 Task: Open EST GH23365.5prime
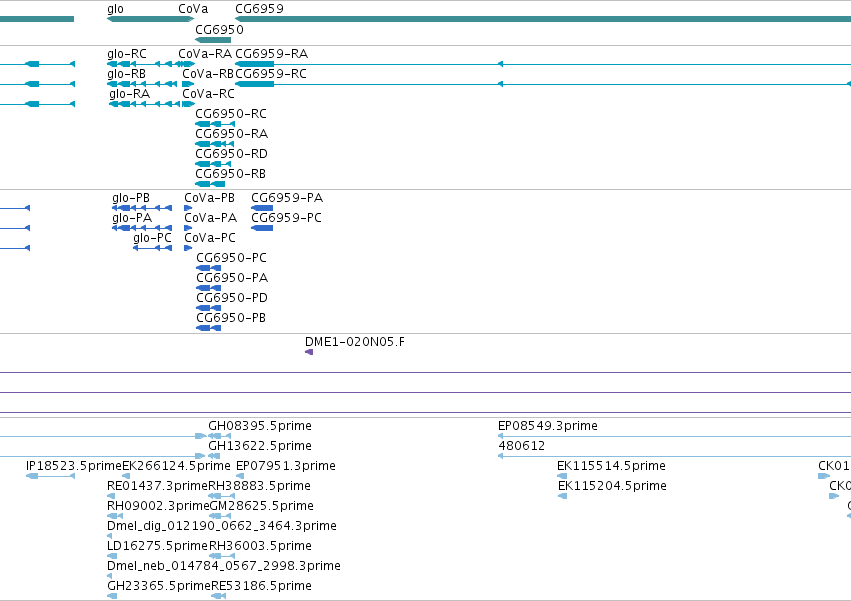159,586
